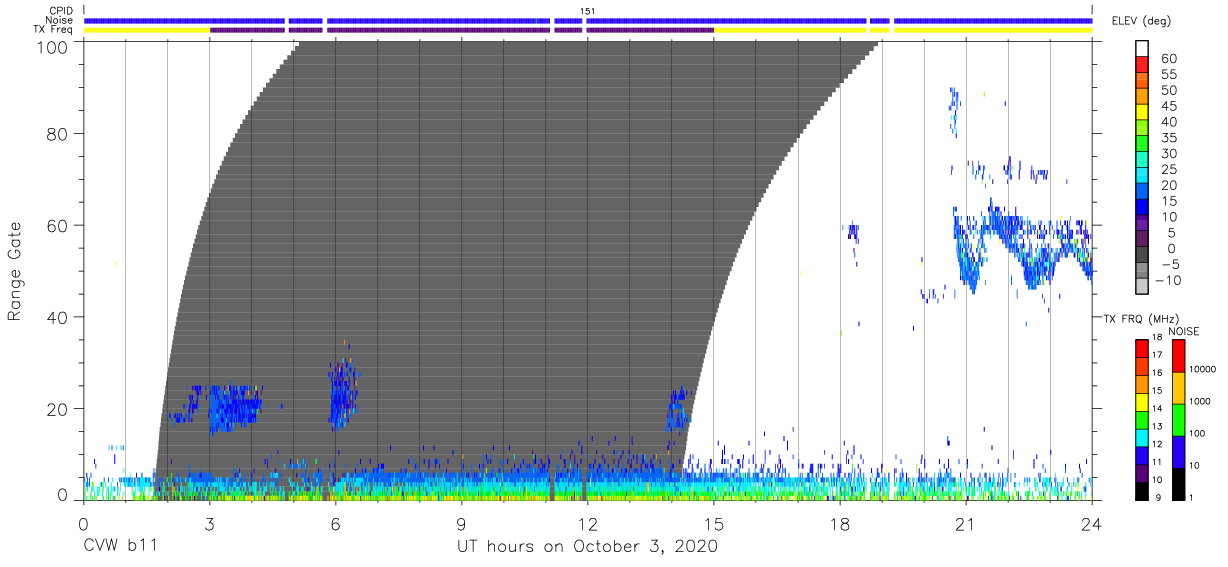The width and height of the screenshot is (1228, 567).
Task: Click the 'CVW b11' radar label
Action: click(120, 547)
